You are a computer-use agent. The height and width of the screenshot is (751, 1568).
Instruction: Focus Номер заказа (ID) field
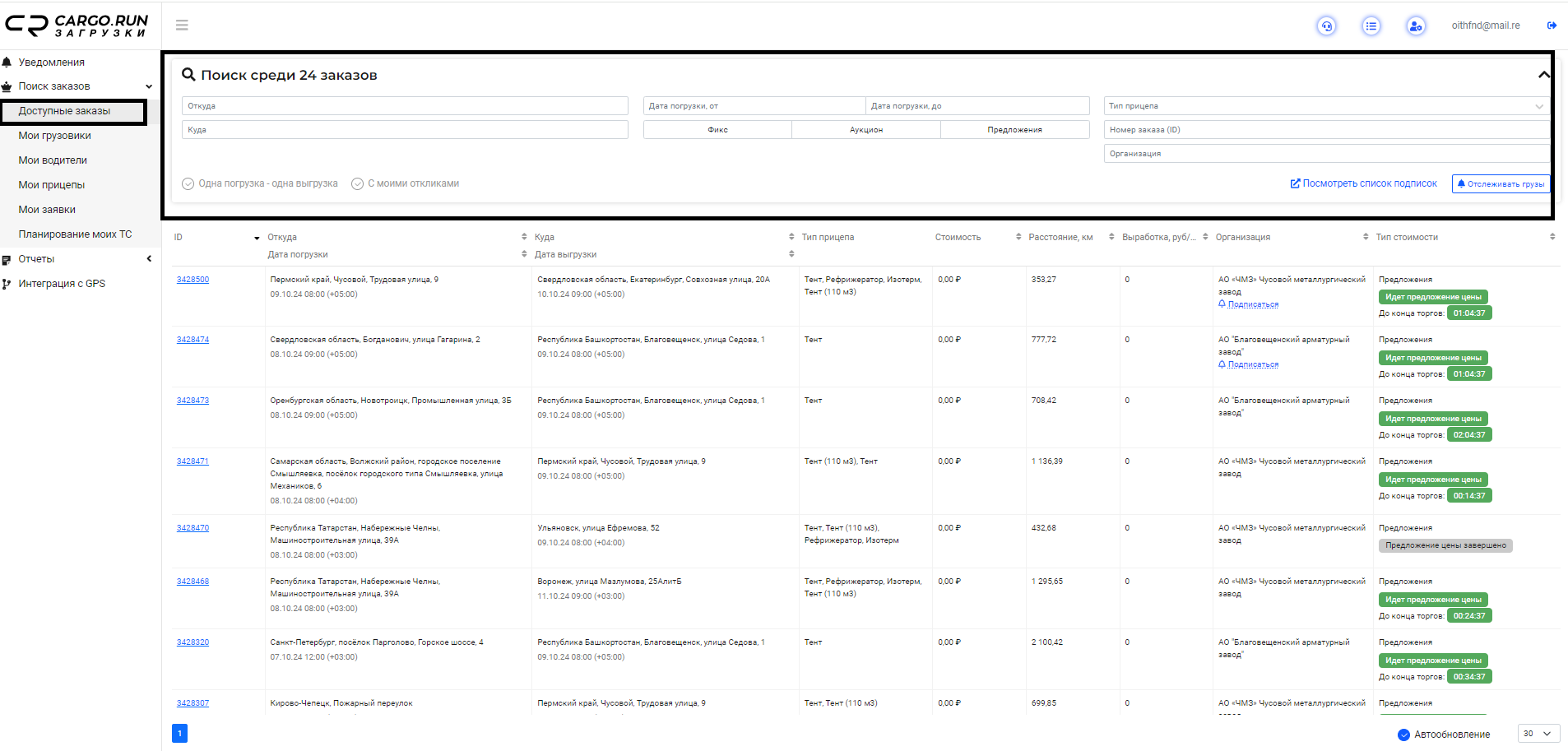point(1326,130)
